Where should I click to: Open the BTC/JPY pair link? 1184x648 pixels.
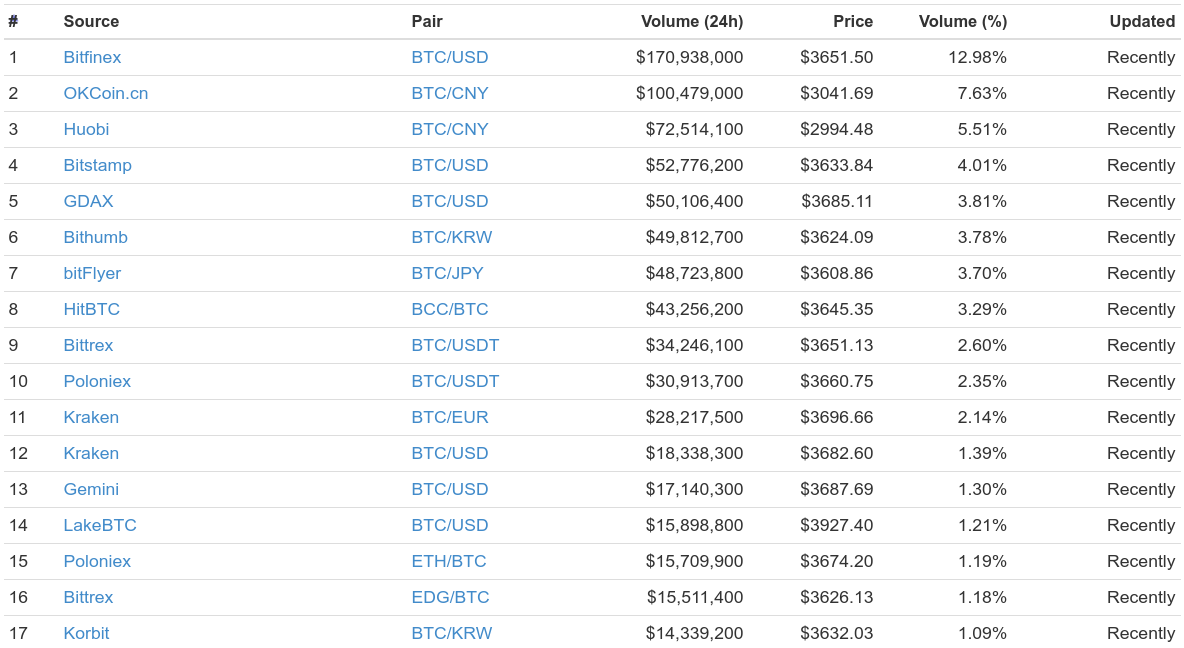click(447, 273)
